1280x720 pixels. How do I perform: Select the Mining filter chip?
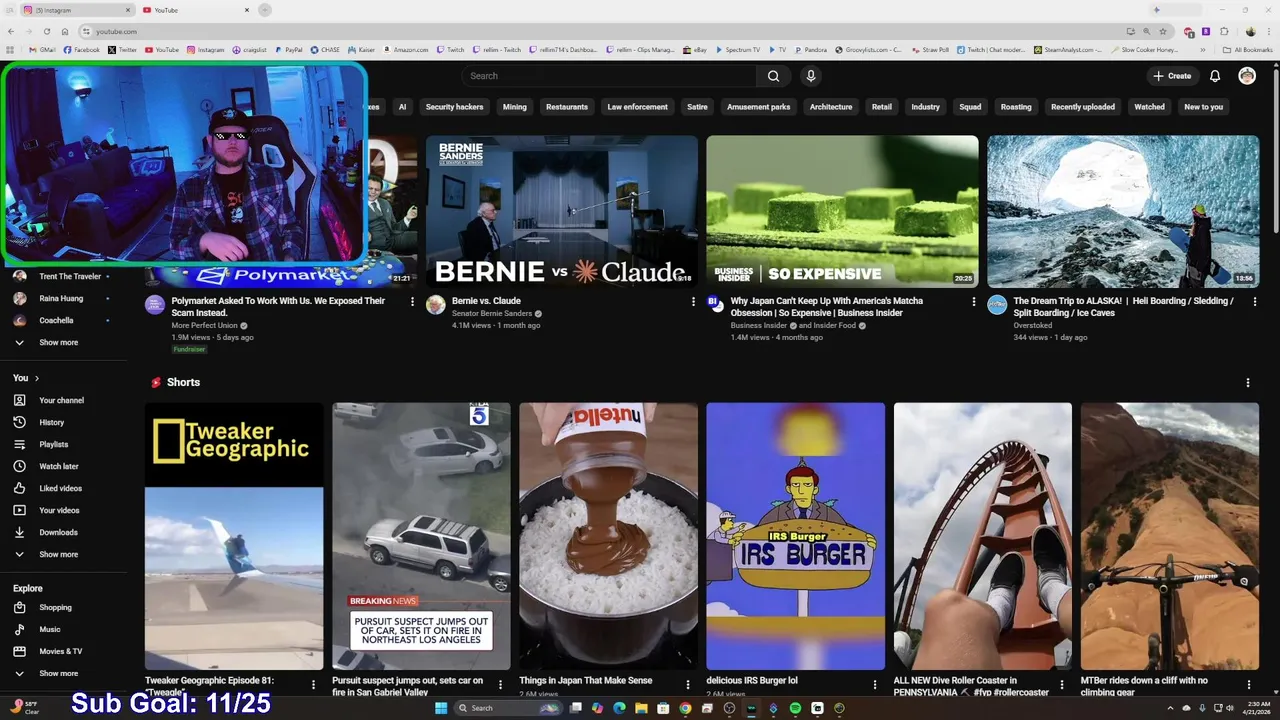(514, 107)
